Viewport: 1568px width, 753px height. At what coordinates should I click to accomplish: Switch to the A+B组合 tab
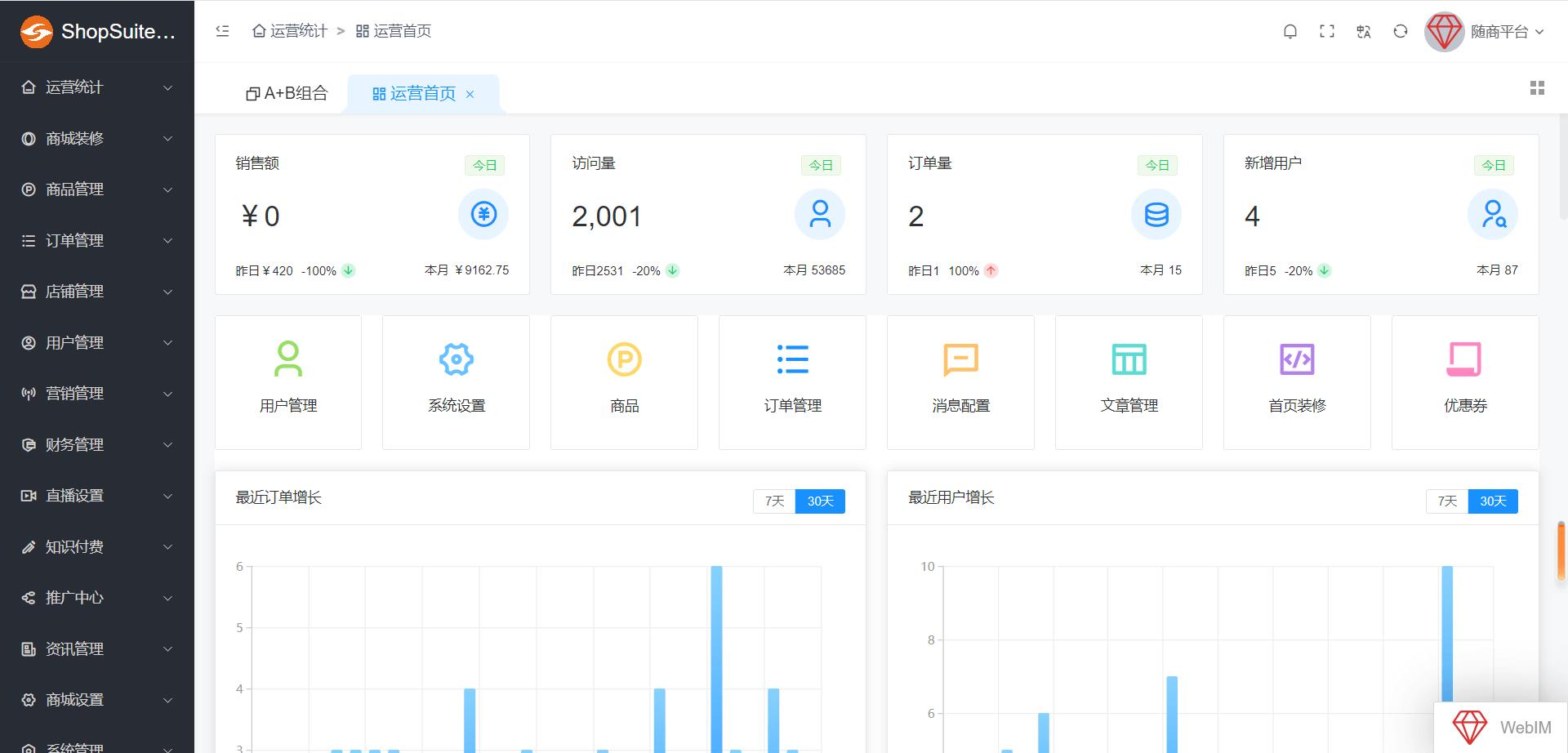coord(287,93)
